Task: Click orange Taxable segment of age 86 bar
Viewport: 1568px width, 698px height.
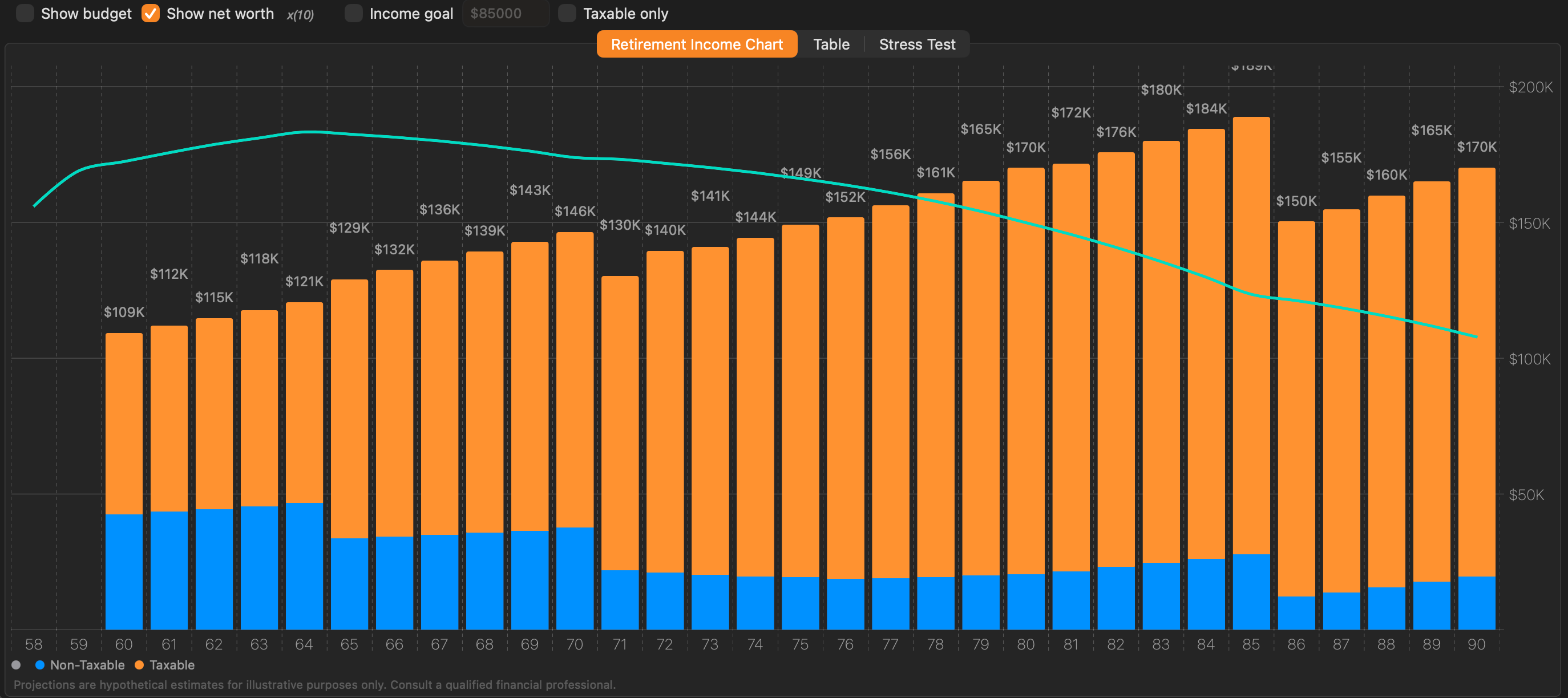Action: (x=1296, y=409)
